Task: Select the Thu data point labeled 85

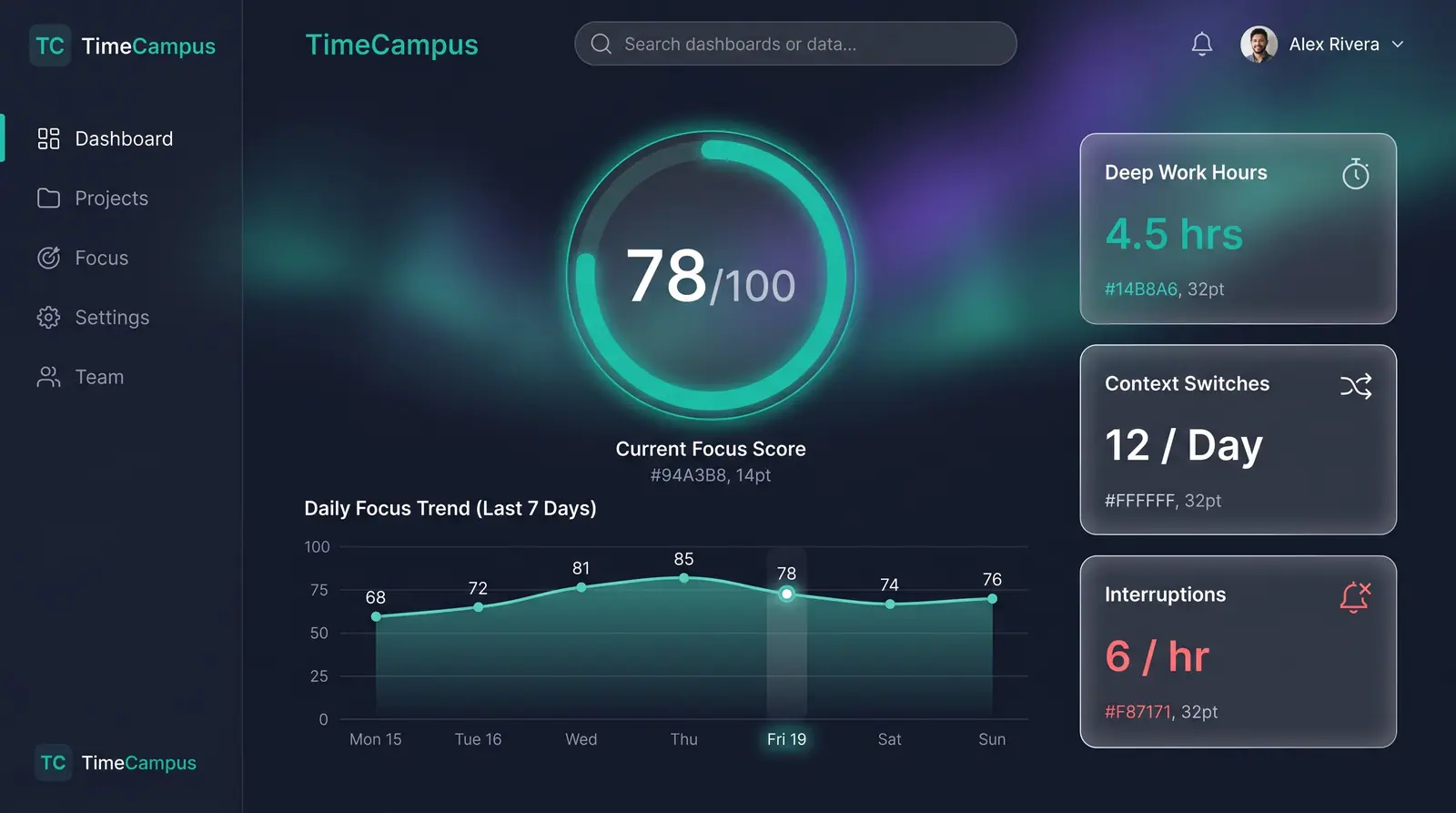Action: (x=684, y=577)
